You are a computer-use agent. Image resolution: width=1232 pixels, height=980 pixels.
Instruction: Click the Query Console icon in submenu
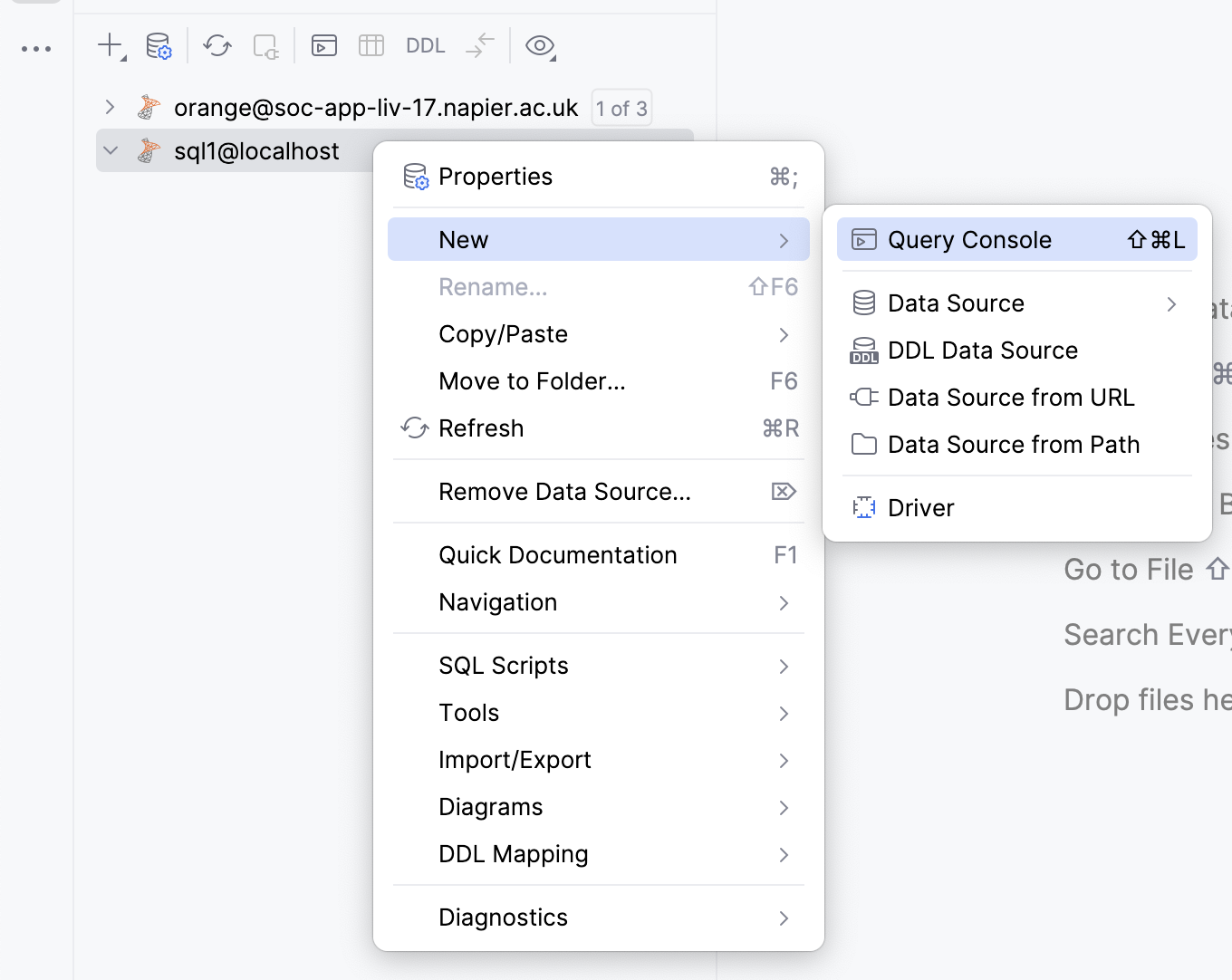[x=864, y=240]
